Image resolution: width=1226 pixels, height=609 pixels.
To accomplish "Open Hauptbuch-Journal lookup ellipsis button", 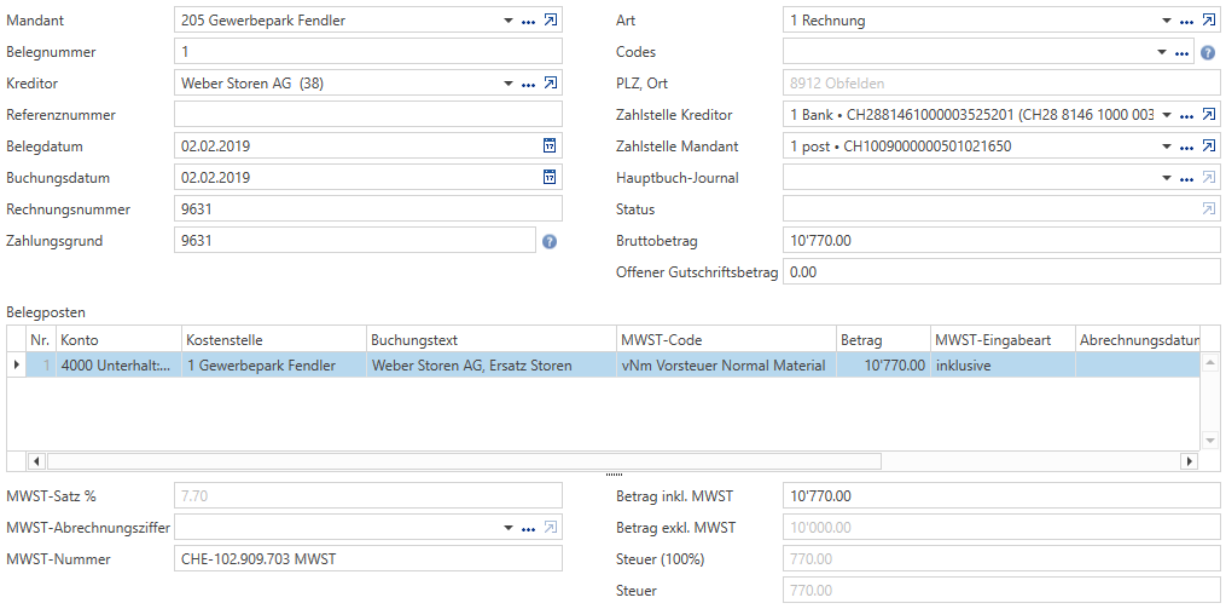I will [x=1187, y=178].
